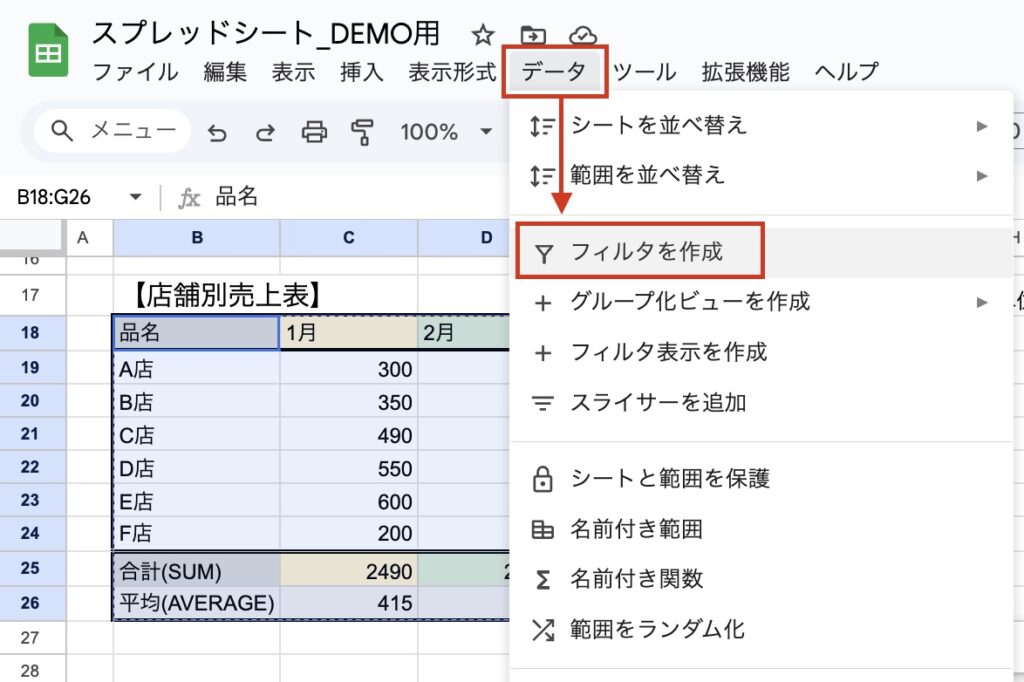The image size is (1024, 682).
Task: Open the 100% zoom dropdown
Action: pos(446,132)
